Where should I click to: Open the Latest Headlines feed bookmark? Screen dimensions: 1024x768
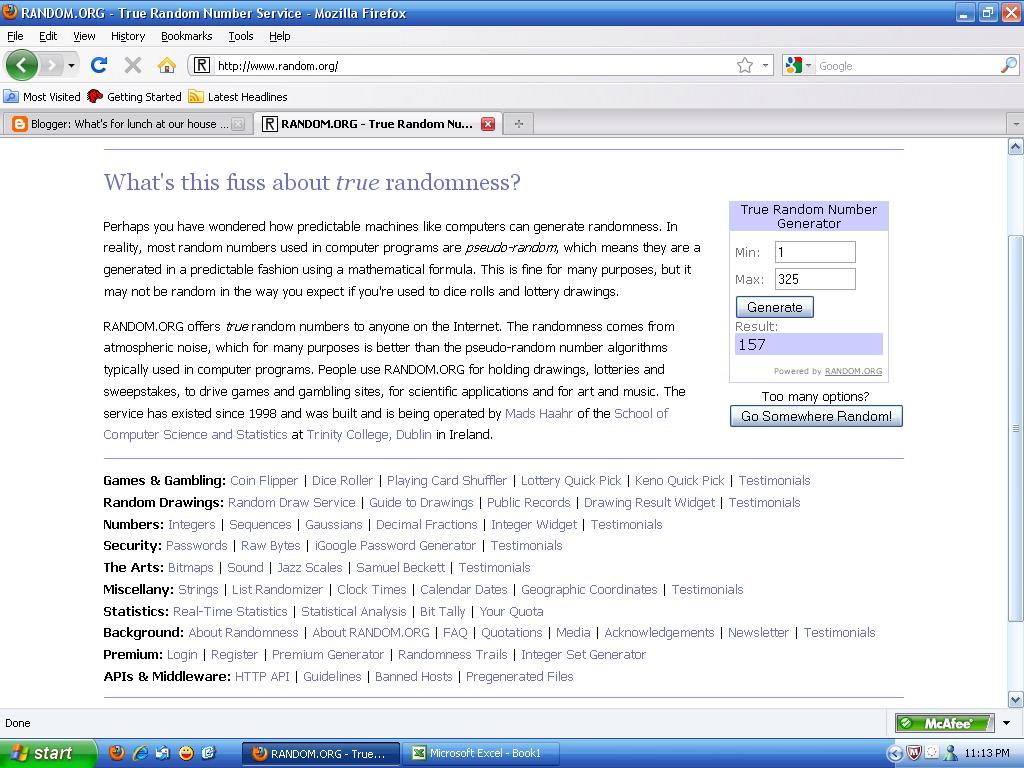[238, 97]
